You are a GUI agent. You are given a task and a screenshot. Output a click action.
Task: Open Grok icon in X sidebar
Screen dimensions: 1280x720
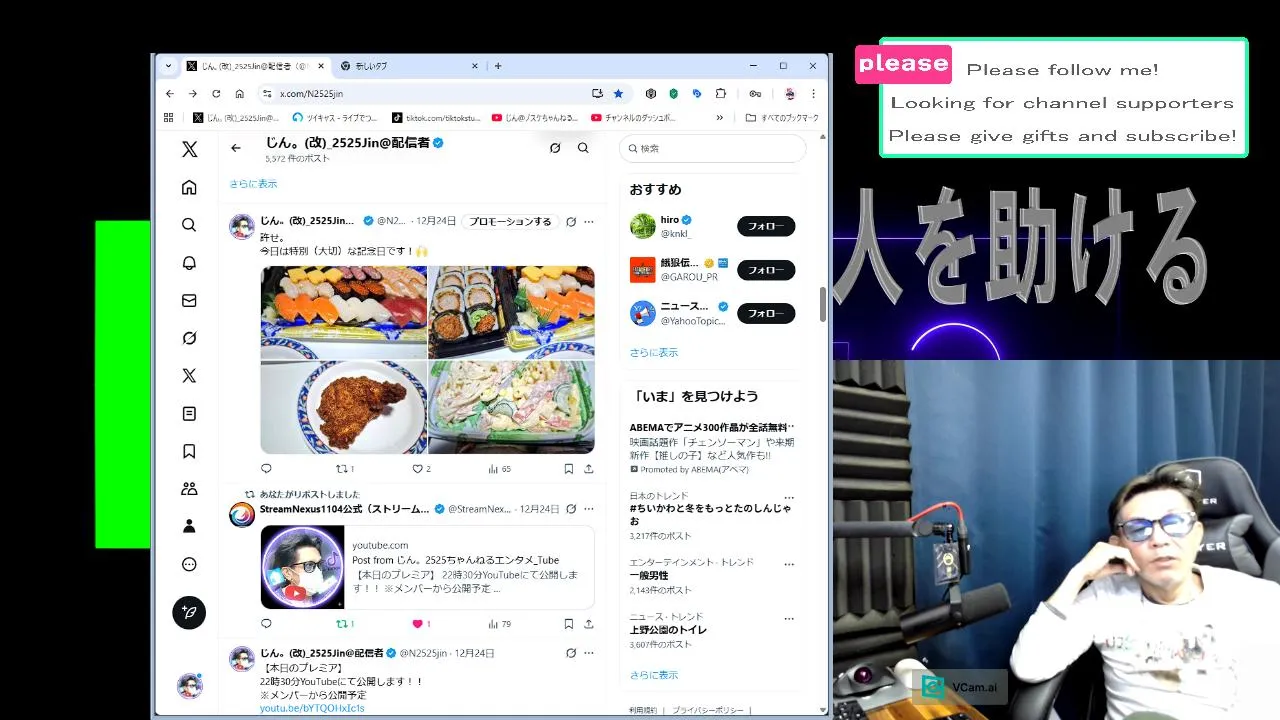pyautogui.click(x=189, y=338)
